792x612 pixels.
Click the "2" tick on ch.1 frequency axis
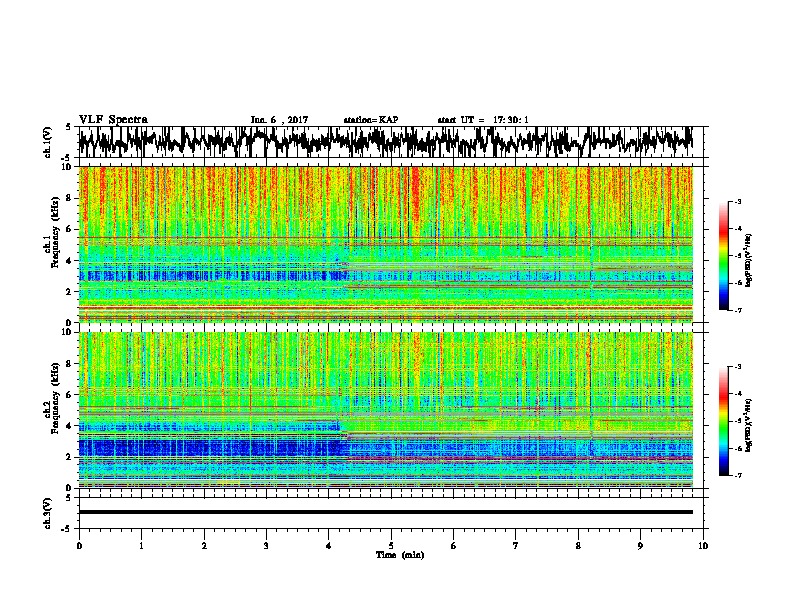[71, 292]
